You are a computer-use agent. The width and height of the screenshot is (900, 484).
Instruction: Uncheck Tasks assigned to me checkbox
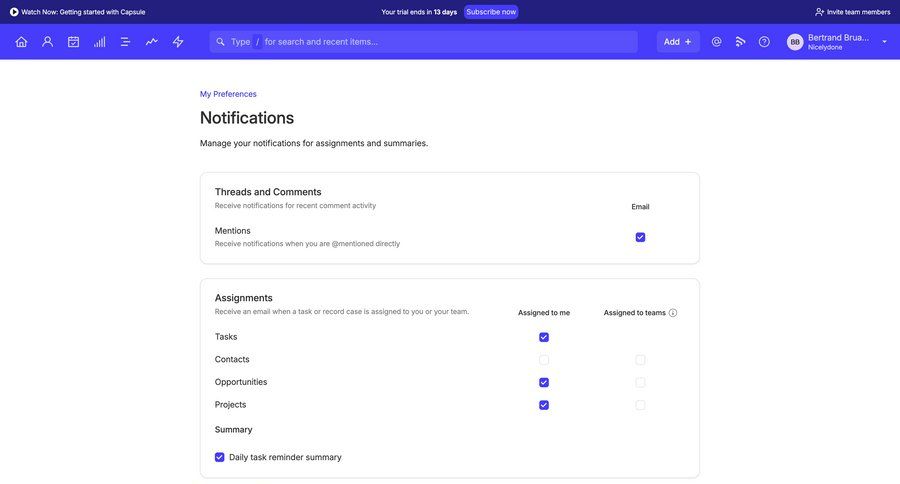544,337
